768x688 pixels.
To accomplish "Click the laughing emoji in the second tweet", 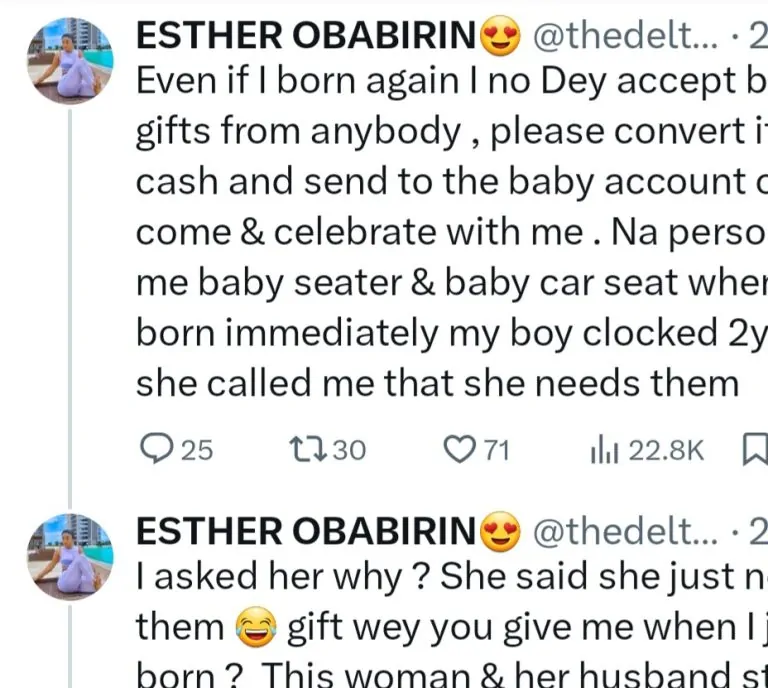I will (x=255, y=628).
